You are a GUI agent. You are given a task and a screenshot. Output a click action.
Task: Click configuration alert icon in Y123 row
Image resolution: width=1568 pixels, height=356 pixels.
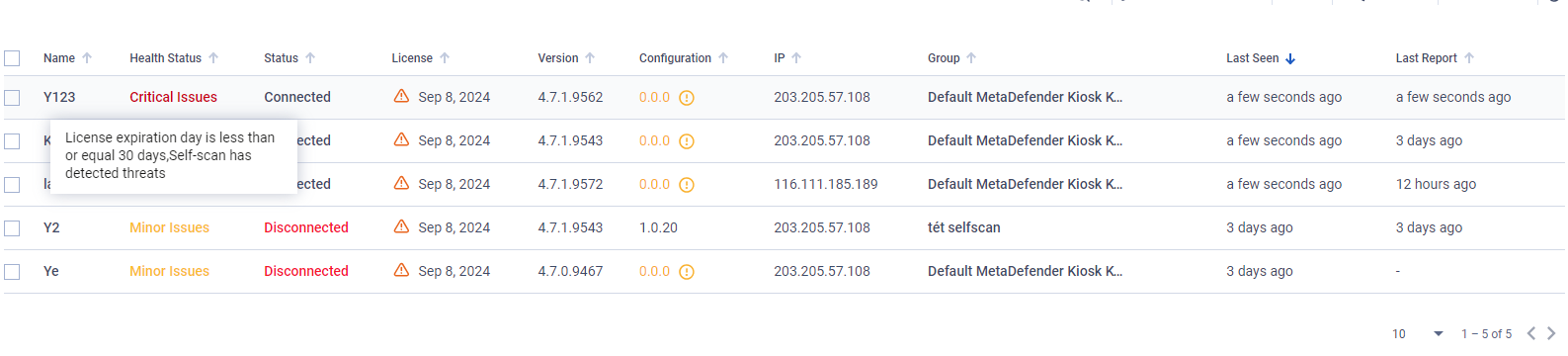(687, 98)
